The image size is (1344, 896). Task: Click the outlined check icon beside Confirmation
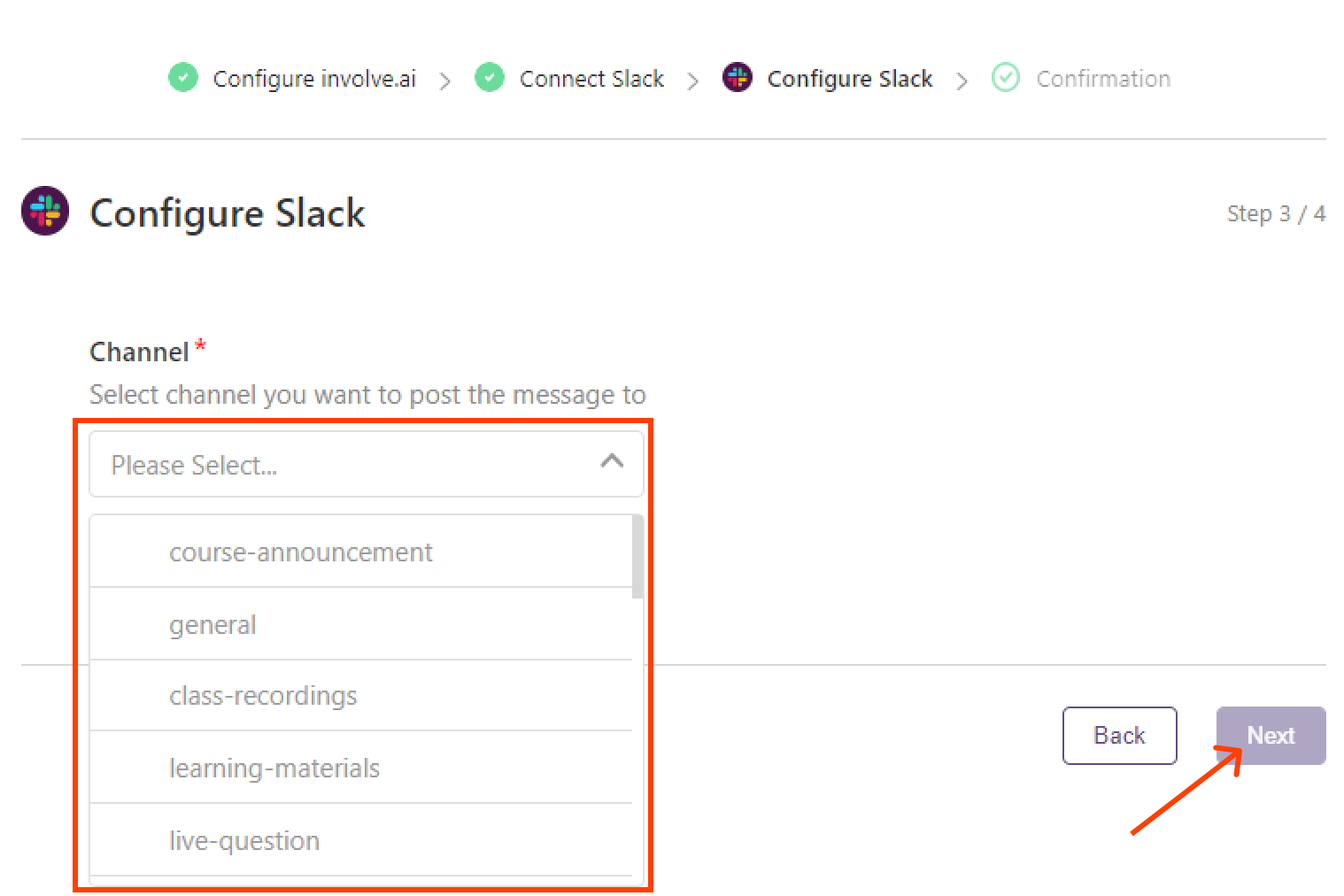[1006, 78]
